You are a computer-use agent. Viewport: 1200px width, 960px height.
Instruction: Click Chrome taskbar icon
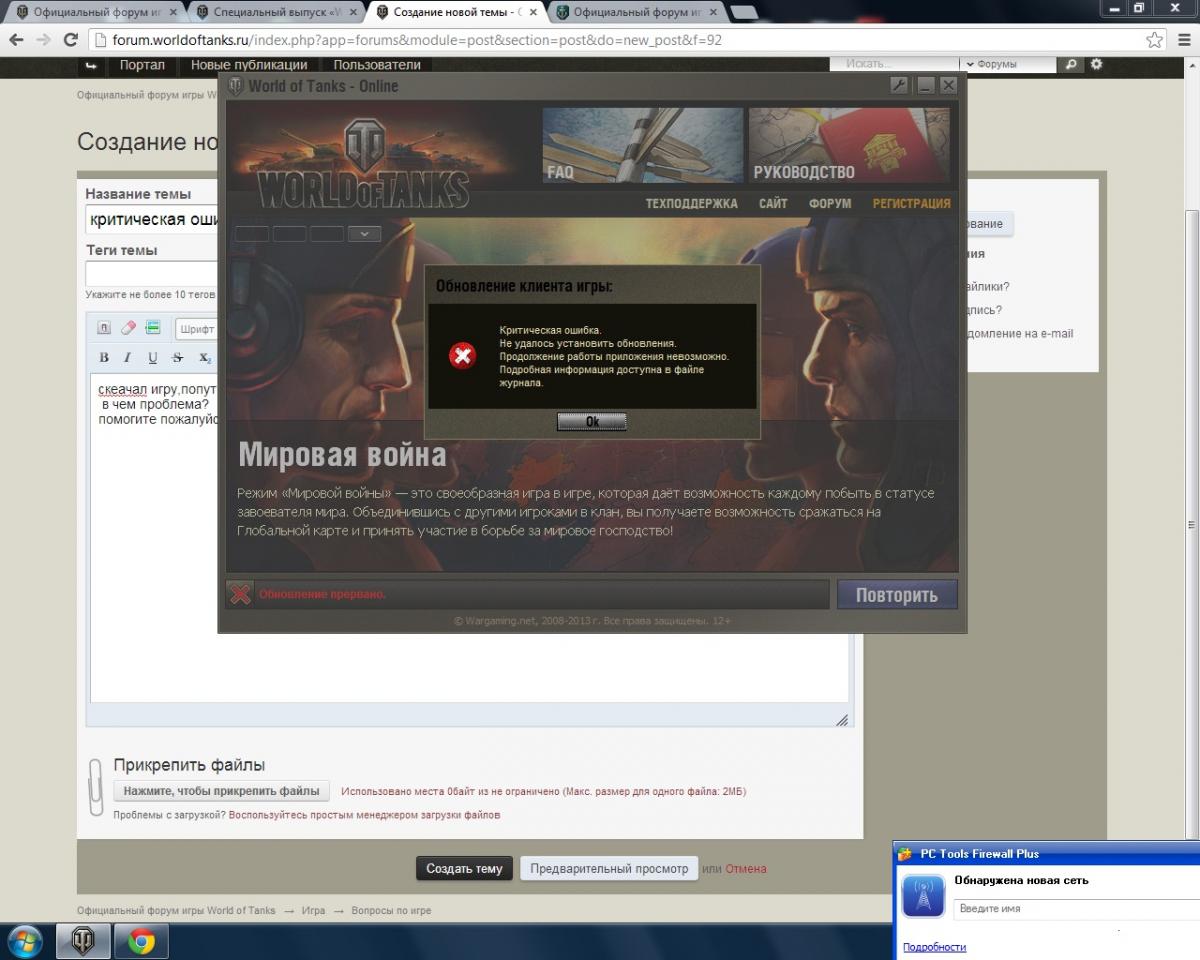141,941
